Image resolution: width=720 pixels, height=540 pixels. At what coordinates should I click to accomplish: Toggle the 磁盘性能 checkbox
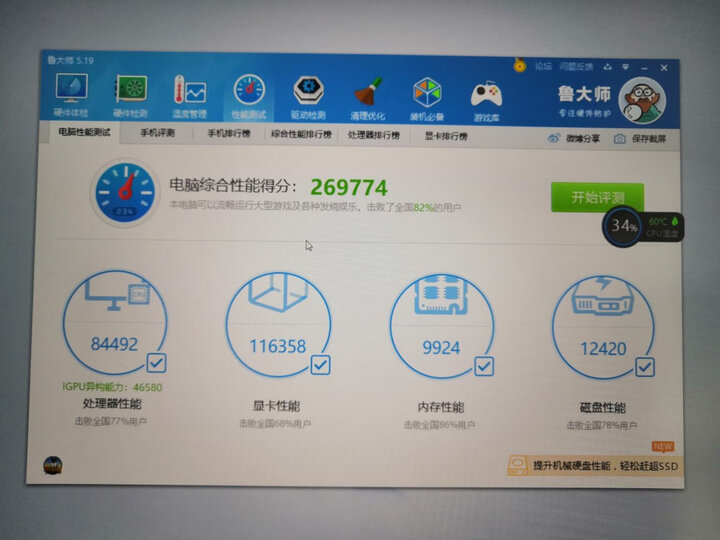coord(645,367)
